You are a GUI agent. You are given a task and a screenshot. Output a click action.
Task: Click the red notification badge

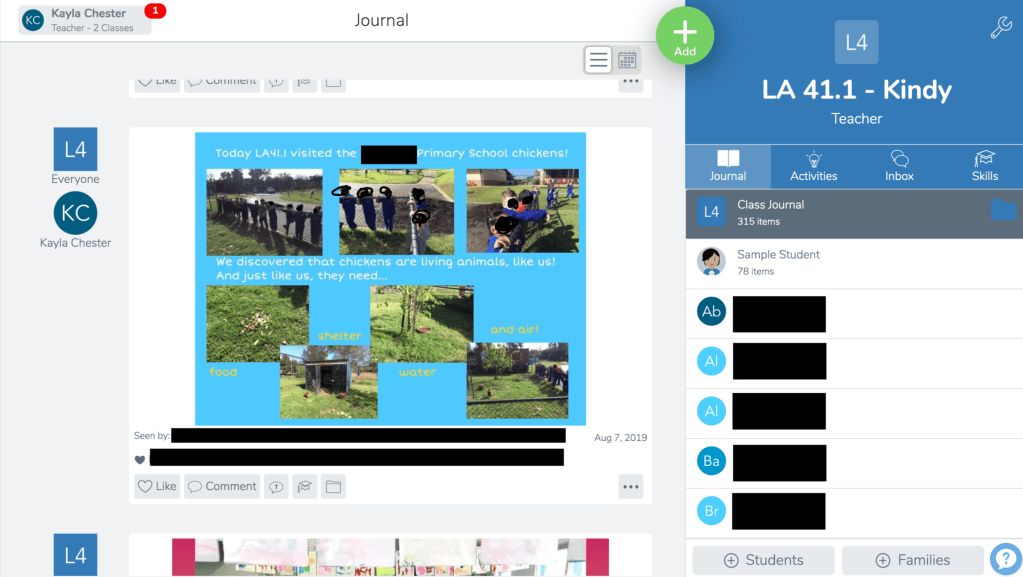click(x=155, y=11)
